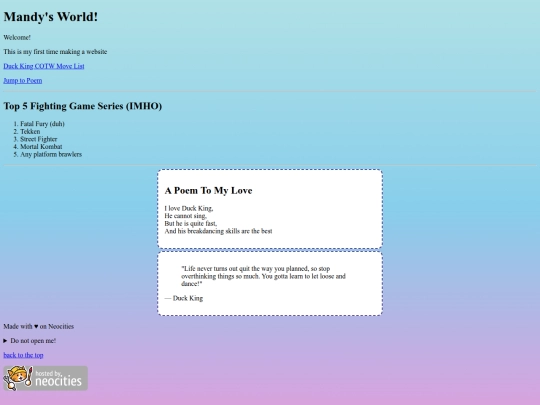Click 'This is my first time making a website'
This screenshot has height=405, width=540.
tap(55, 52)
